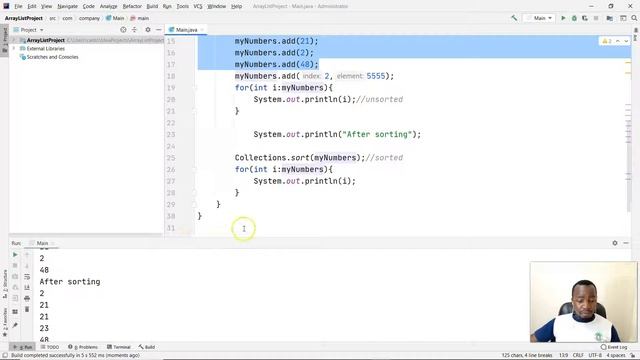
Task: Go to previous highlighted warning arrow
Action: [x=618, y=41]
